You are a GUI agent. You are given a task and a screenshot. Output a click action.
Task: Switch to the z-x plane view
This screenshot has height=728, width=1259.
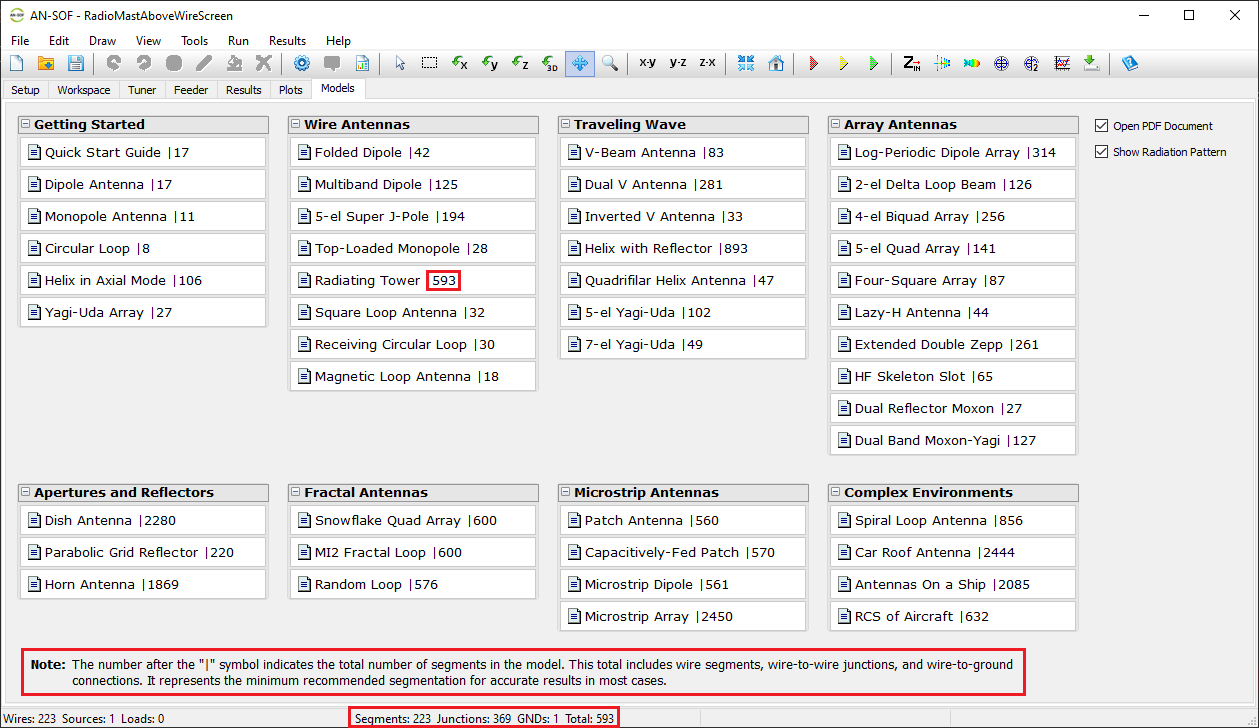pos(707,63)
